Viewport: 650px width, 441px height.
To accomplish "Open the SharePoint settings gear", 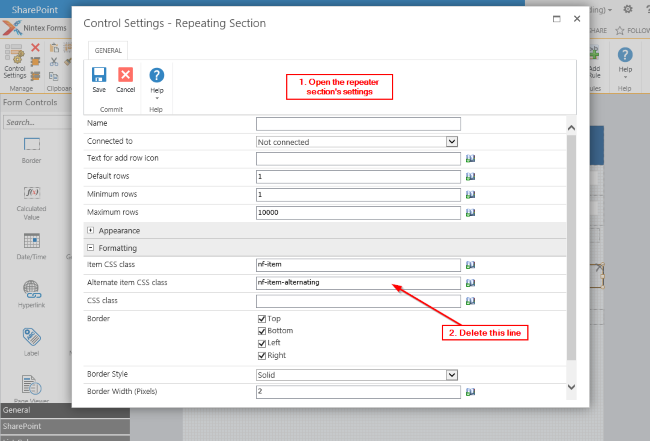I will (628, 9).
